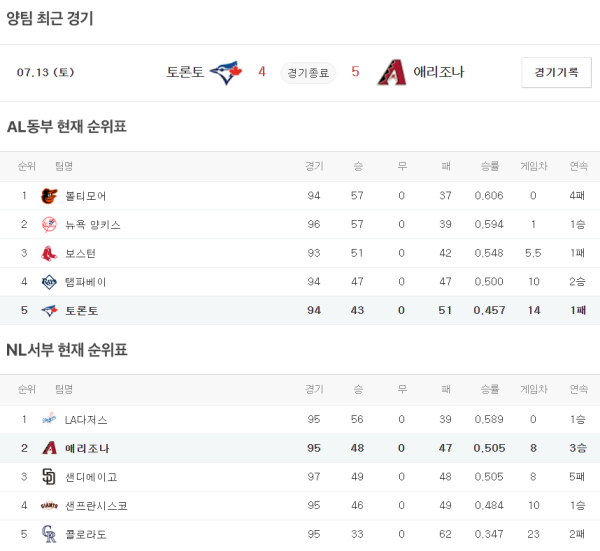
Task: Click the San Francisco Giants team logo
Action: pos(49,506)
